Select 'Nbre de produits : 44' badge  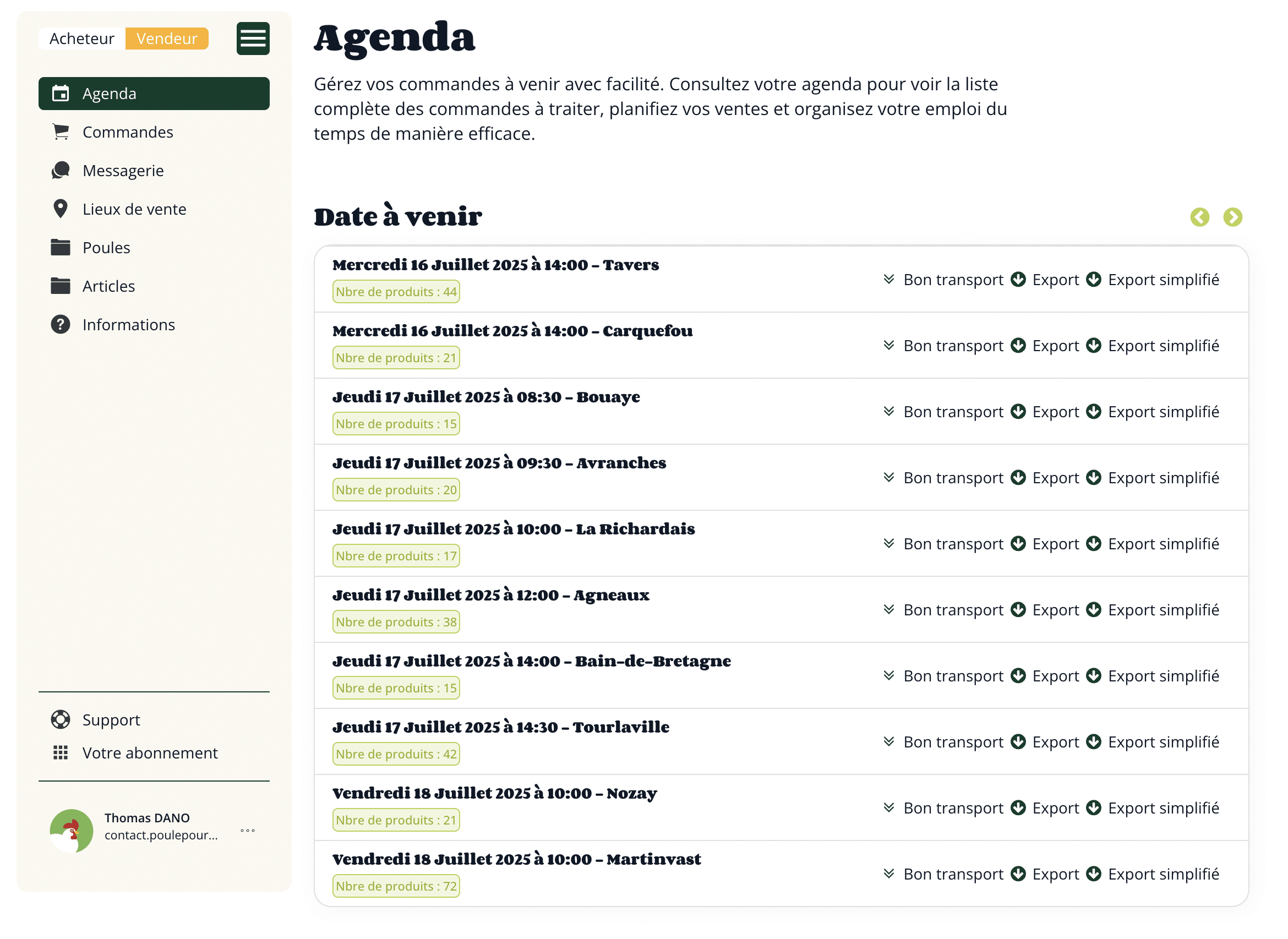coord(397,292)
